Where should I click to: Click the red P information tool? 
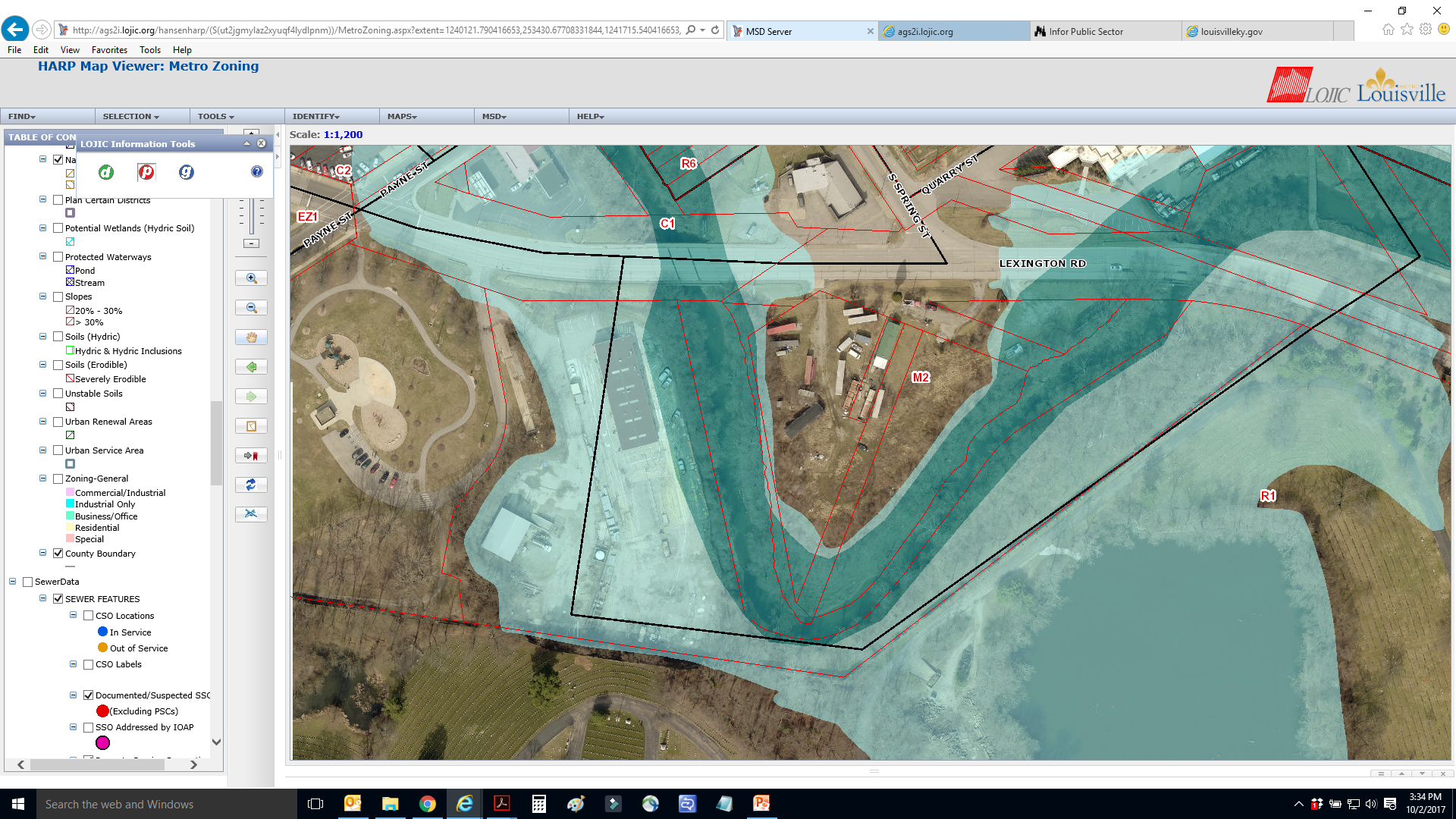coord(146,172)
